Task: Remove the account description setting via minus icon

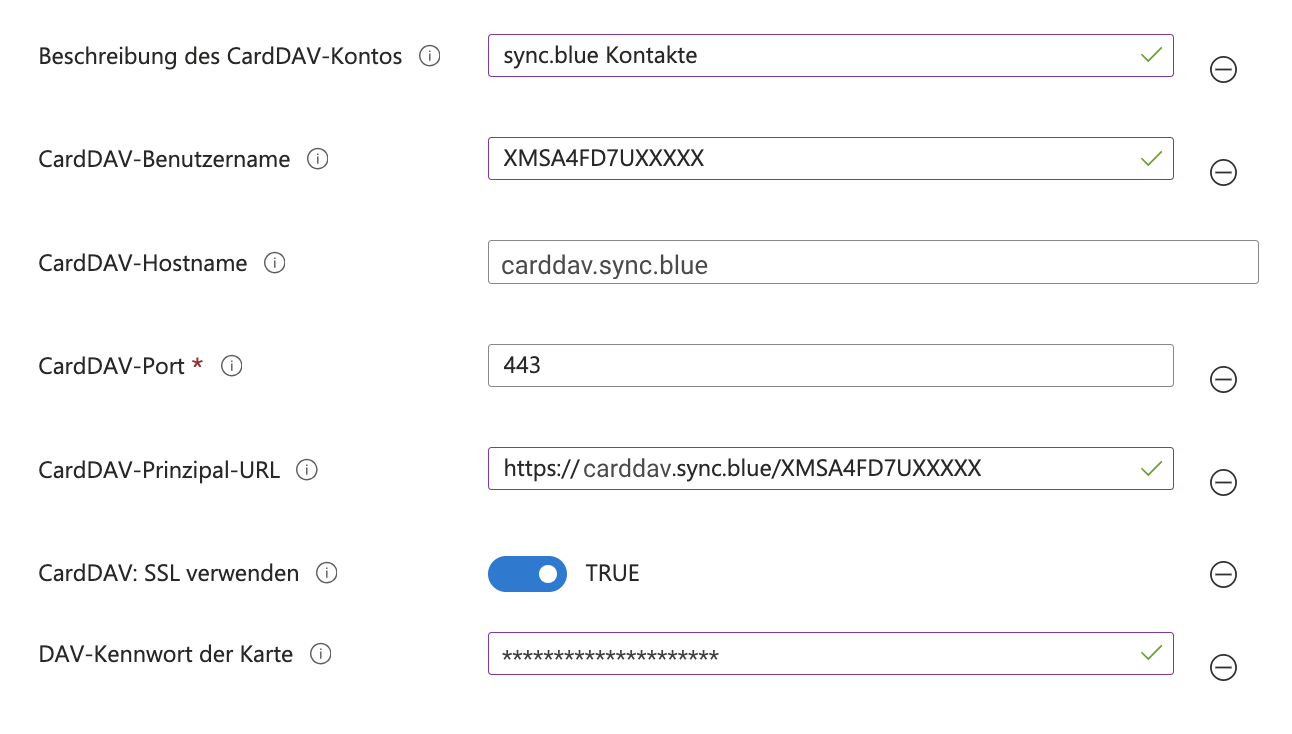Action: coord(1223,69)
